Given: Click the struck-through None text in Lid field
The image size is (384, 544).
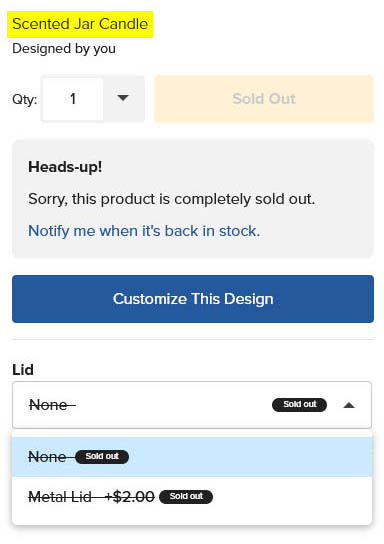Looking at the screenshot, I should pyautogui.click(x=52, y=405).
